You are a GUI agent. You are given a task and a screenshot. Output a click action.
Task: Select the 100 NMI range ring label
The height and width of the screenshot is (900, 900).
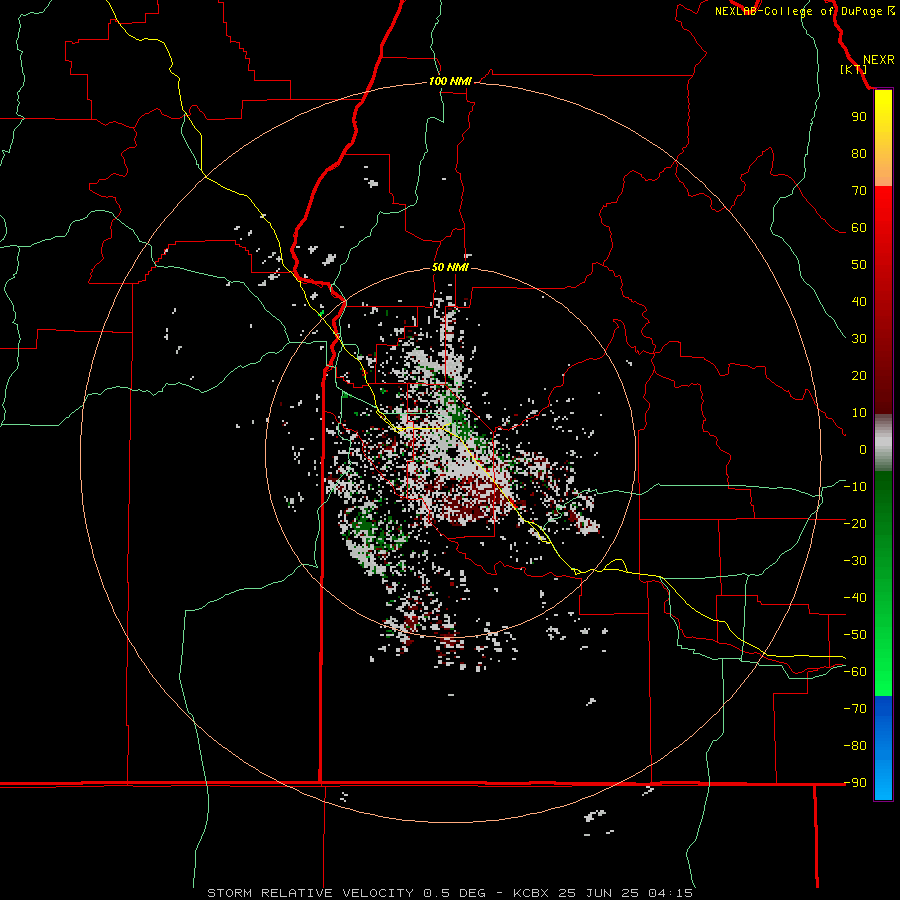tap(450, 81)
